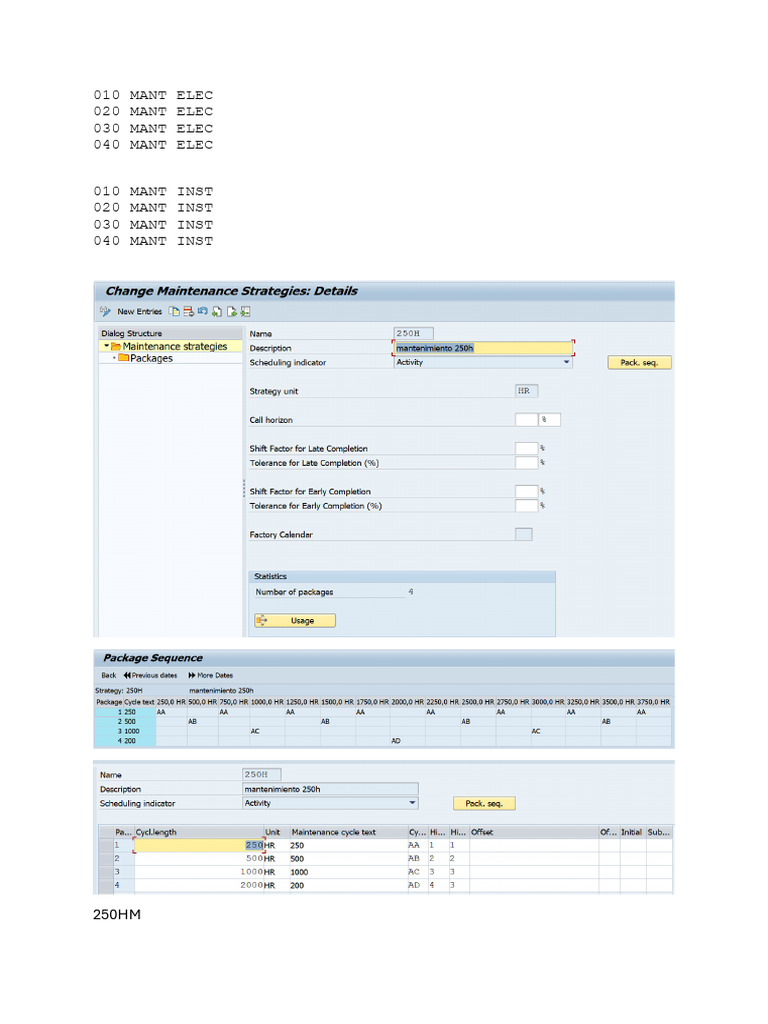The image size is (768, 1024).
Task: Click the lower Pack. seq. button
Action: tap(484, 803)
